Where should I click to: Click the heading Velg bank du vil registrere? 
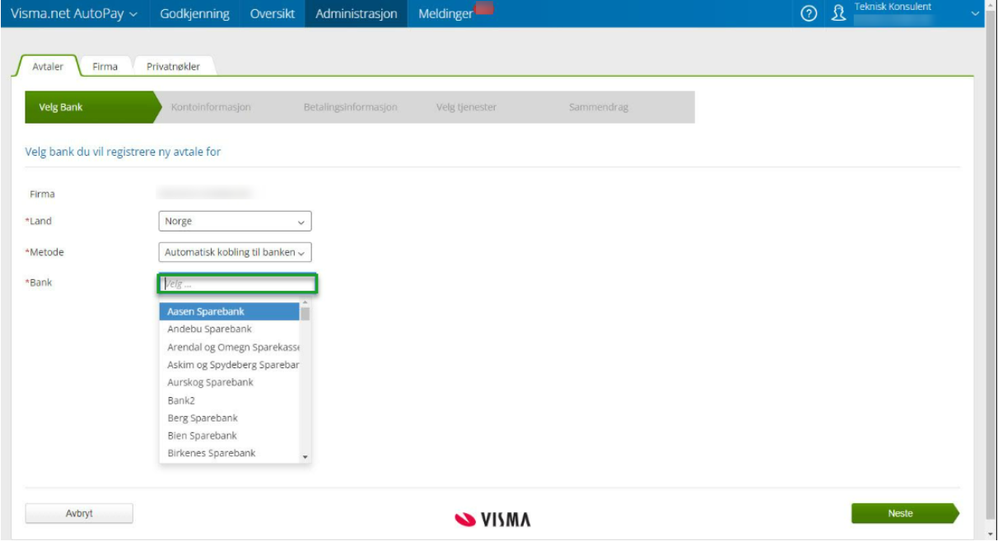pos(123,152)
